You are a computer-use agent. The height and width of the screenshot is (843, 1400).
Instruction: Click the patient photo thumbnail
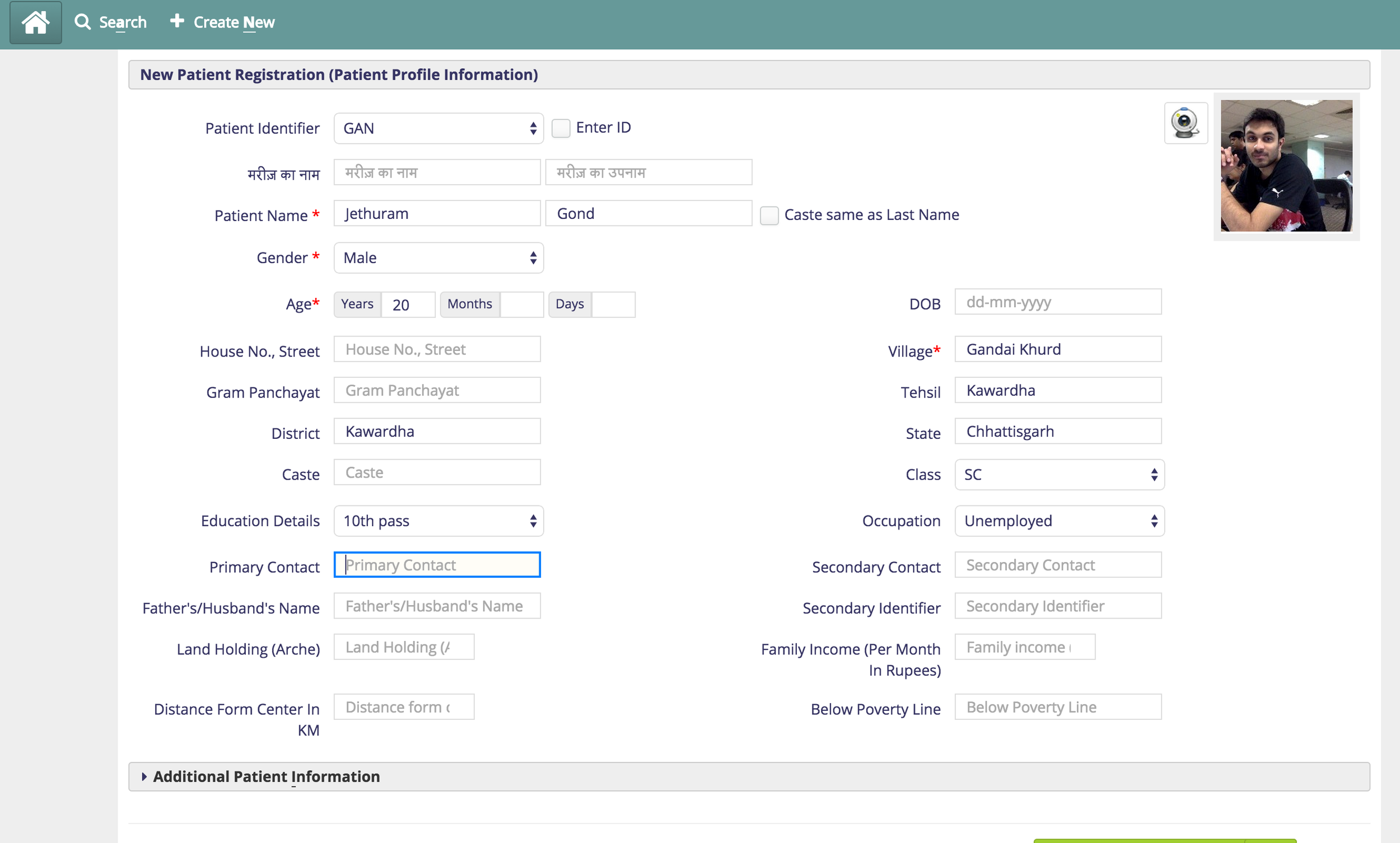pos(1286,166)
